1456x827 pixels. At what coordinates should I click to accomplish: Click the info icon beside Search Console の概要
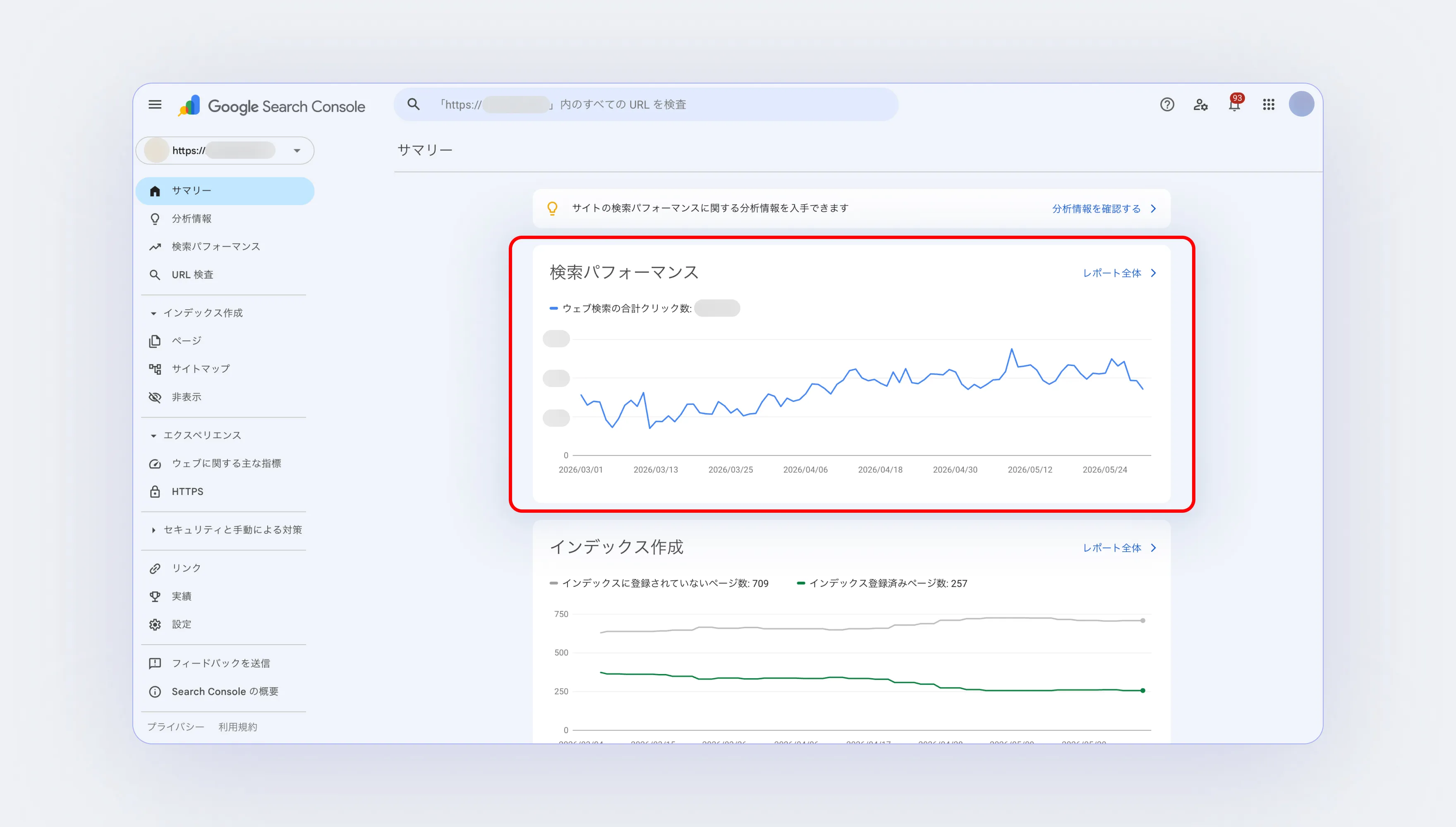(155, 692)
